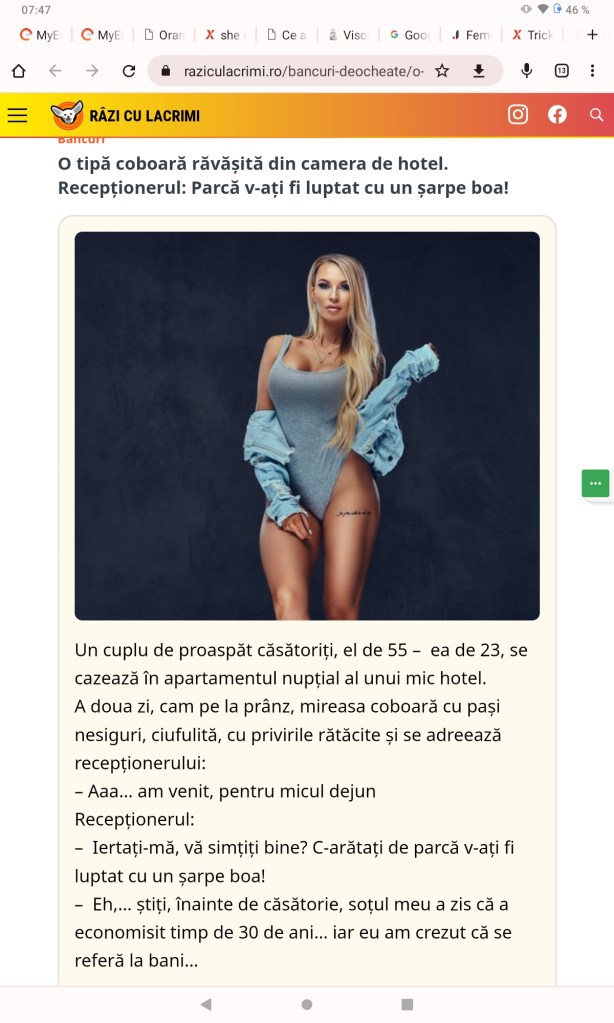Tap the download arrow icon in address bar
This screenshot has height=1023, width=614.
pyautogui.click(x=479, y=71)
